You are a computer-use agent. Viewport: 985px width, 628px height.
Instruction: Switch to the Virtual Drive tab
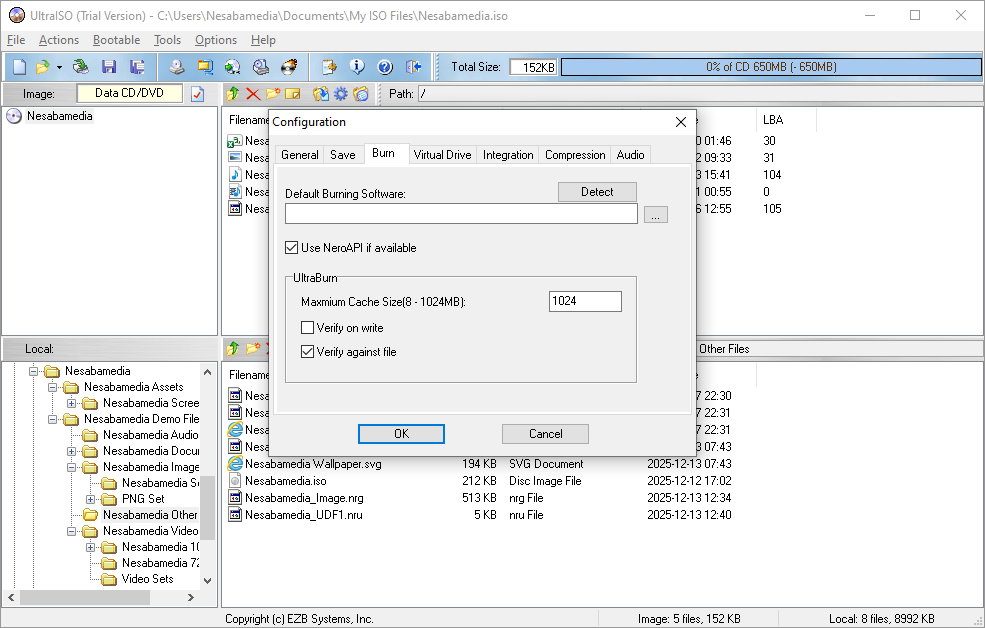(442, 155)
